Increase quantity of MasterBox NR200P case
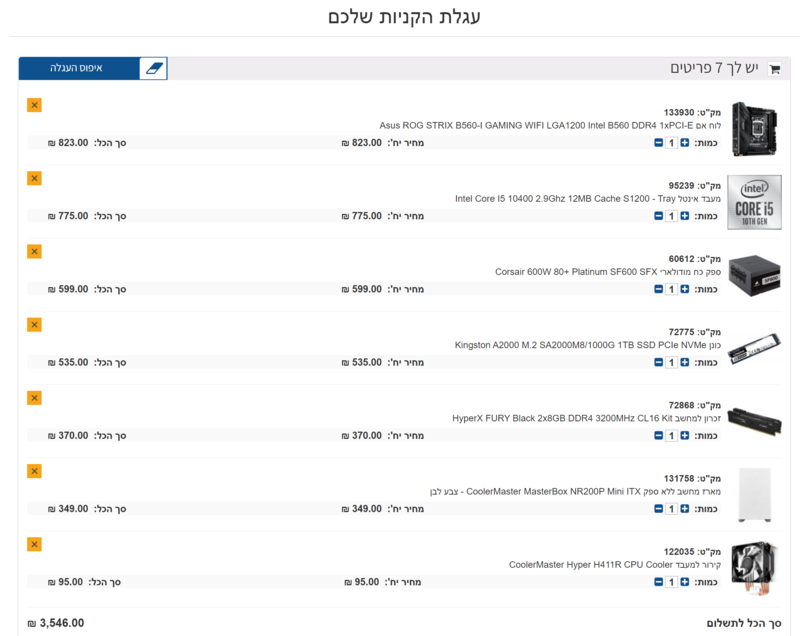Image resolution: width=800 pixels, height=636 pixels. pyautogui.click(x=685, y=508)
